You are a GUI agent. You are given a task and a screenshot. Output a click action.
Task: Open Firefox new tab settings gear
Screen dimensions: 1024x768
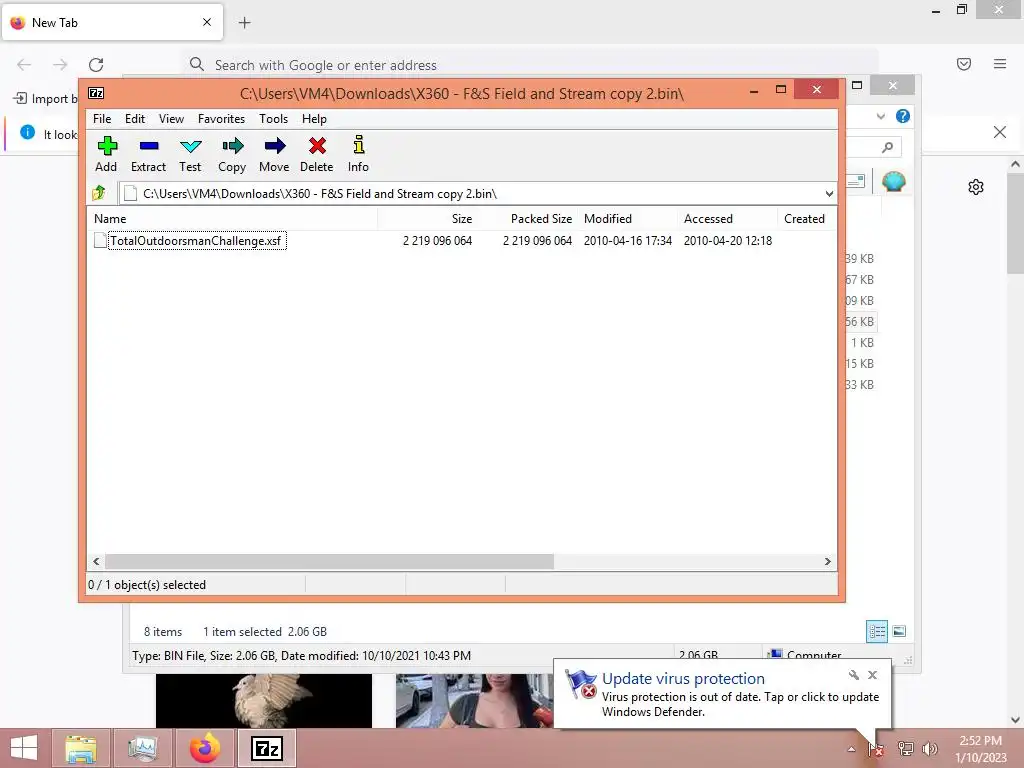tap(976, 187)
